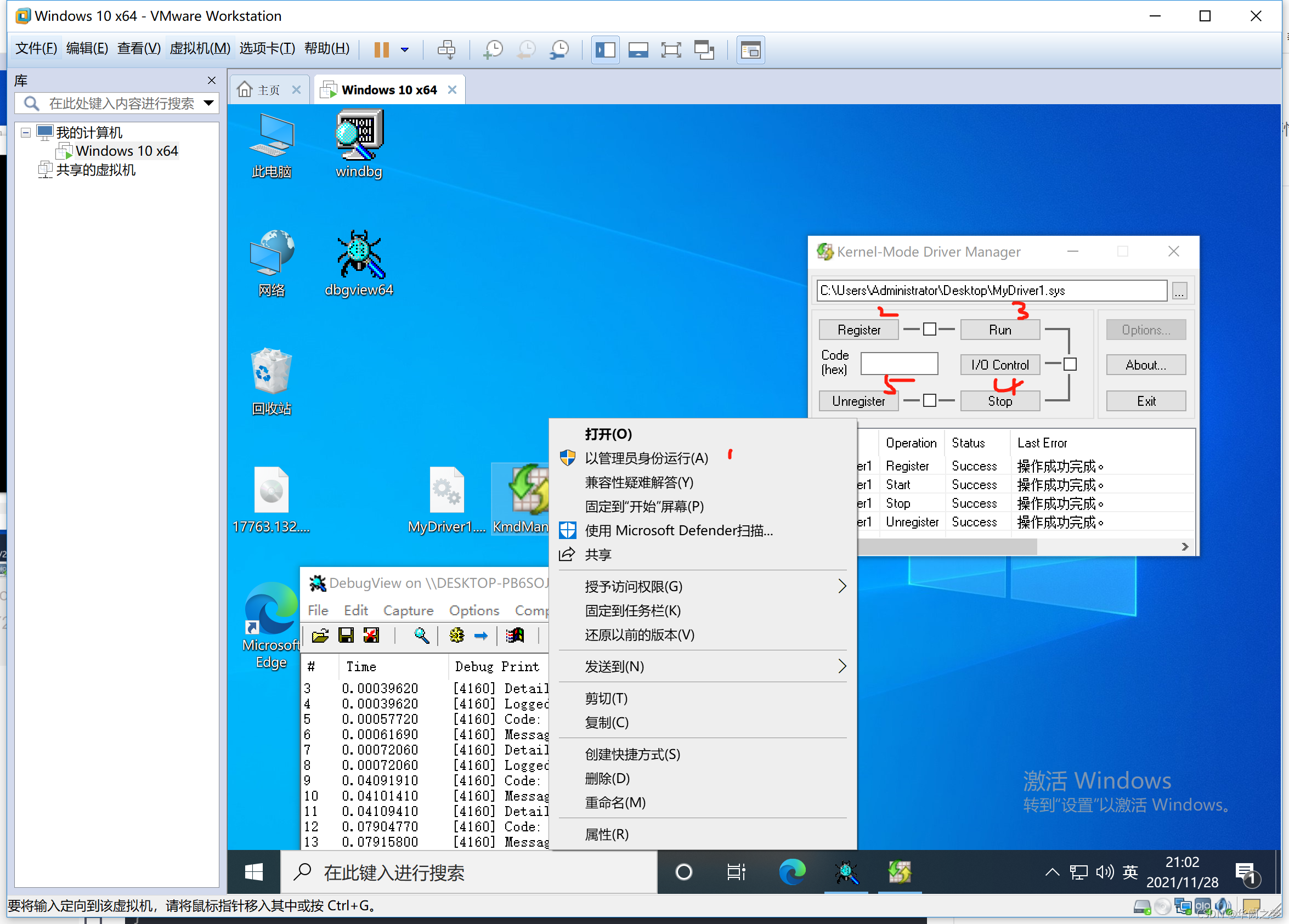This screenshot has width=1289, height=924.
Task: Open the 虚拟机(M) menu
Action: pos(200,49)
